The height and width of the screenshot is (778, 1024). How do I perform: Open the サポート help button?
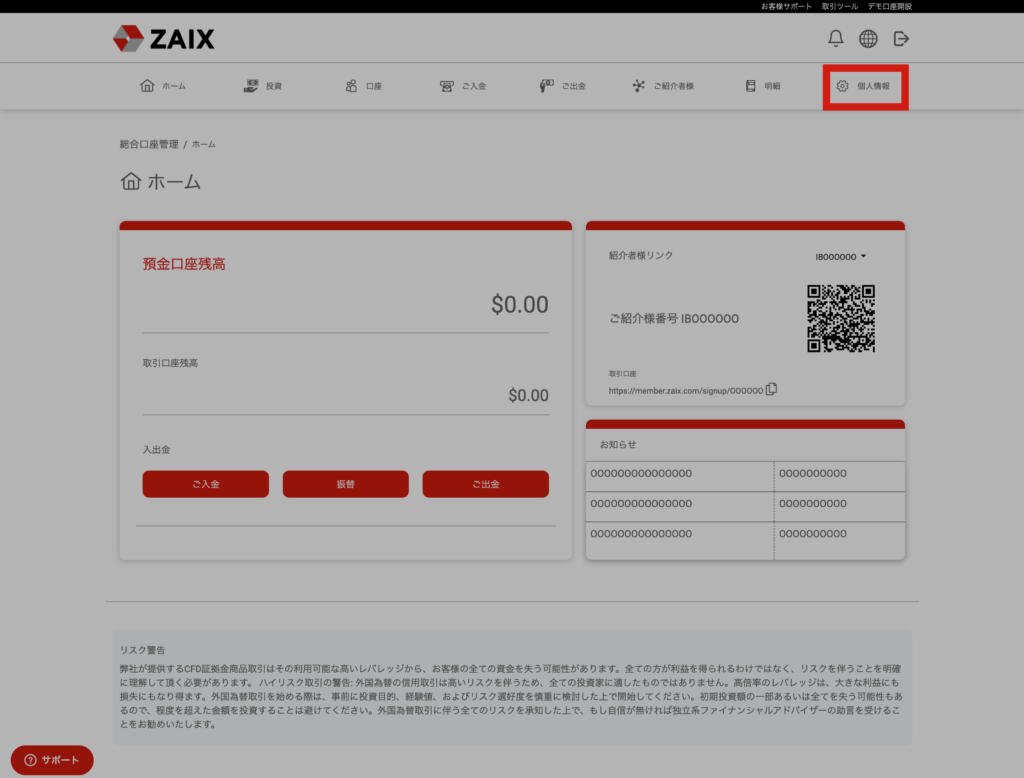point(52,760)
